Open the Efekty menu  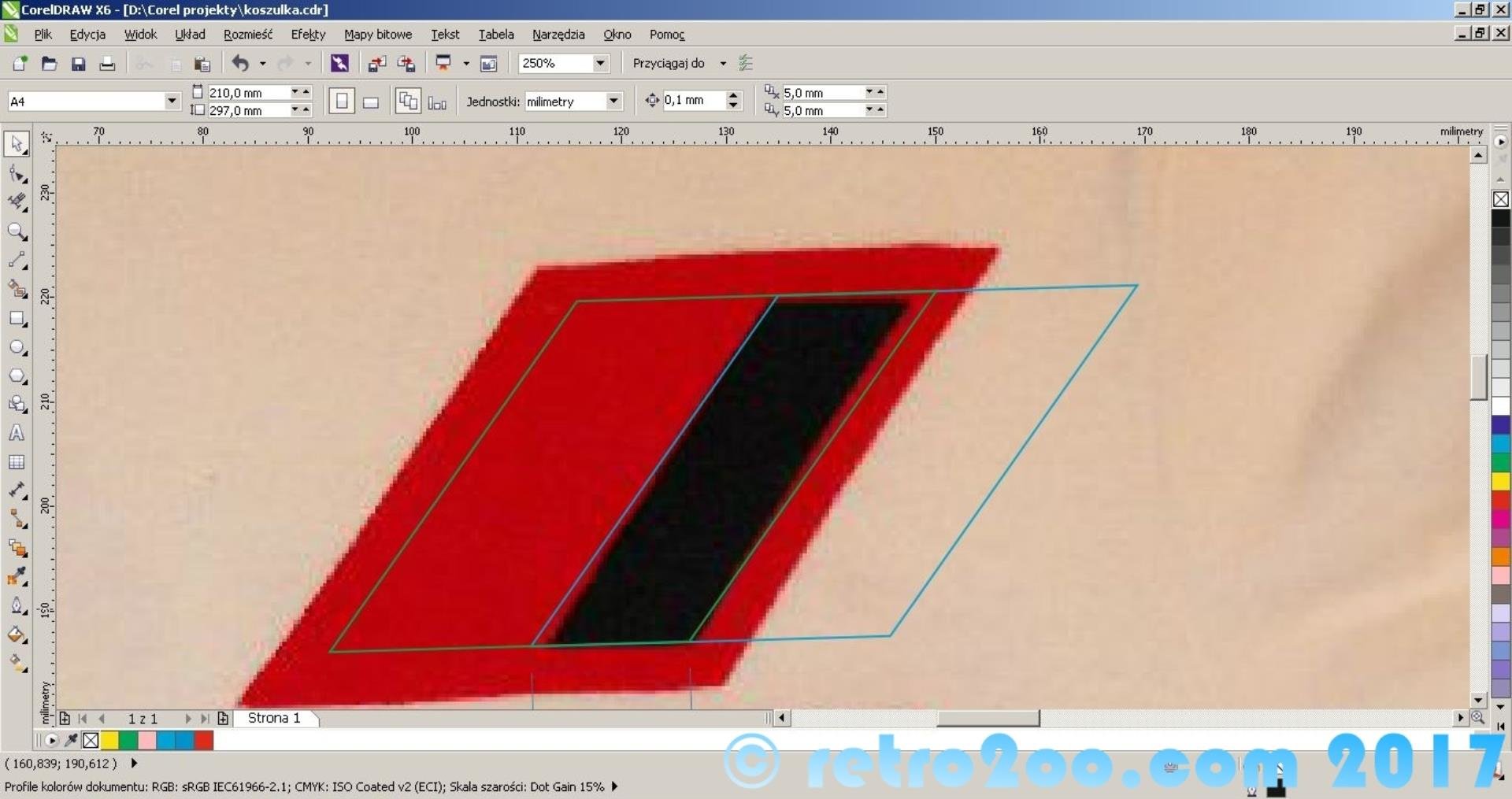pos(308,35)
